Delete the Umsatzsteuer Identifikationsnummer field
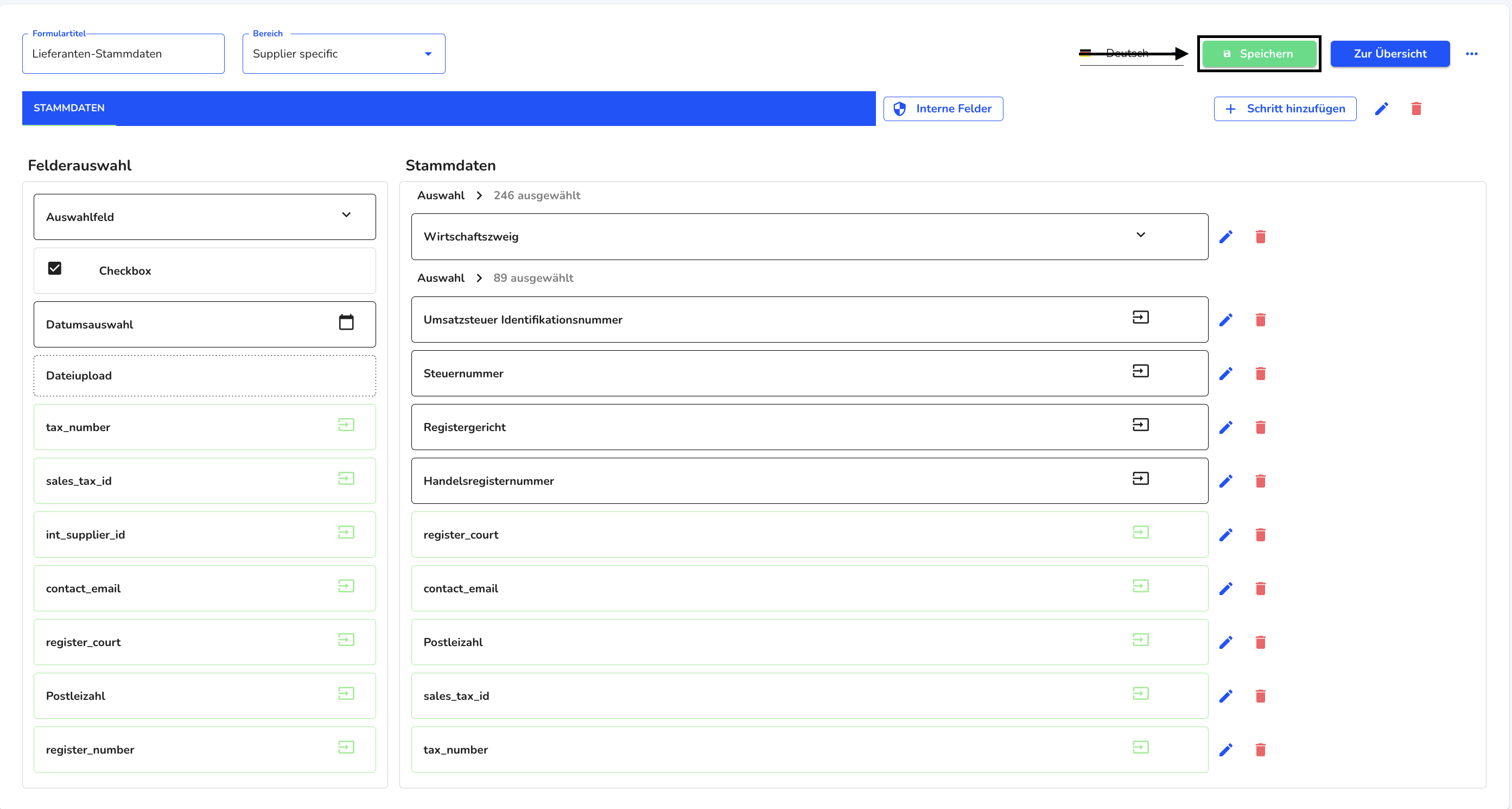This screenshot has width=1512, height=809. click(1260, 320)
